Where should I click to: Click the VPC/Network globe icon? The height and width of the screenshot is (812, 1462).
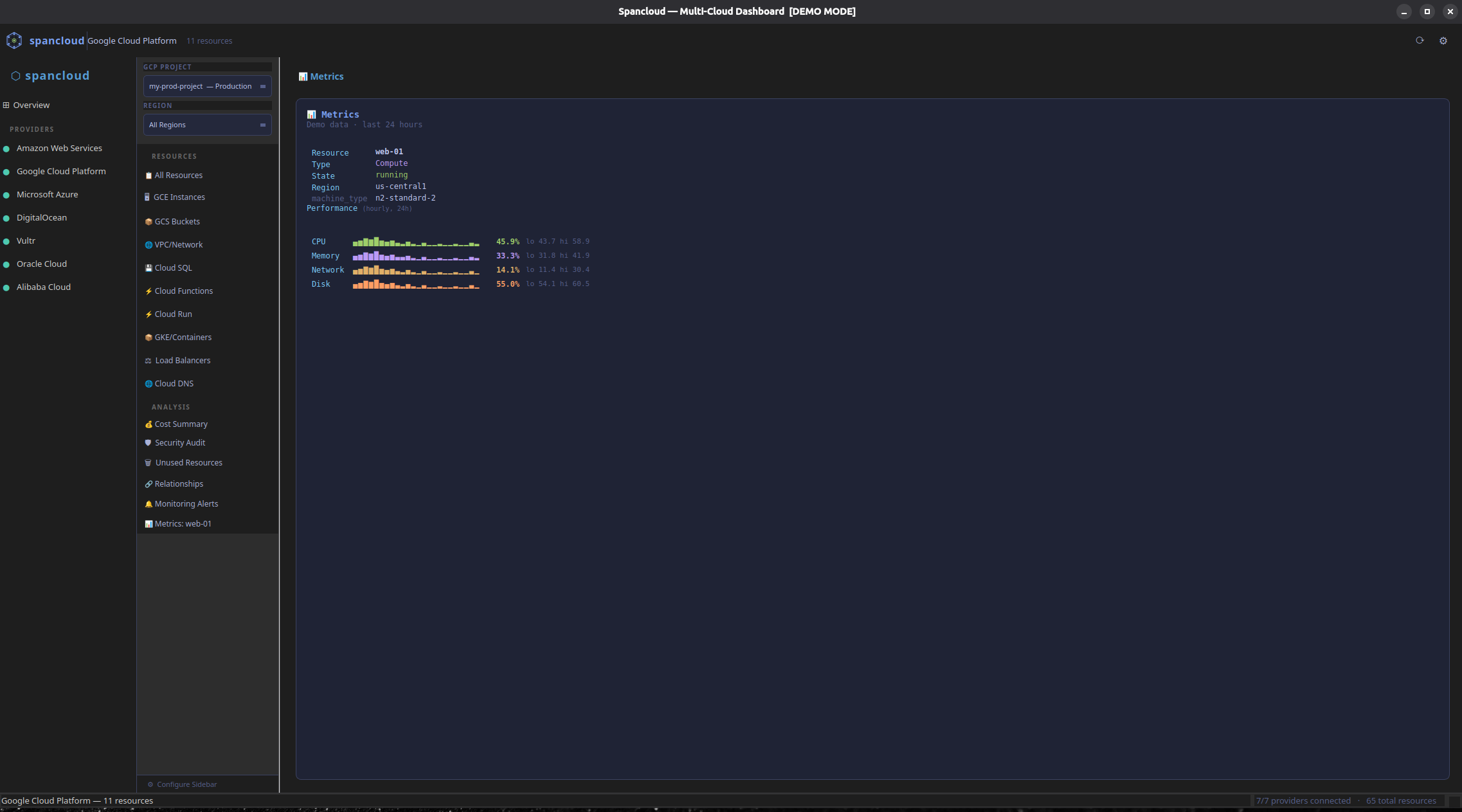click(x=149, y=245)
